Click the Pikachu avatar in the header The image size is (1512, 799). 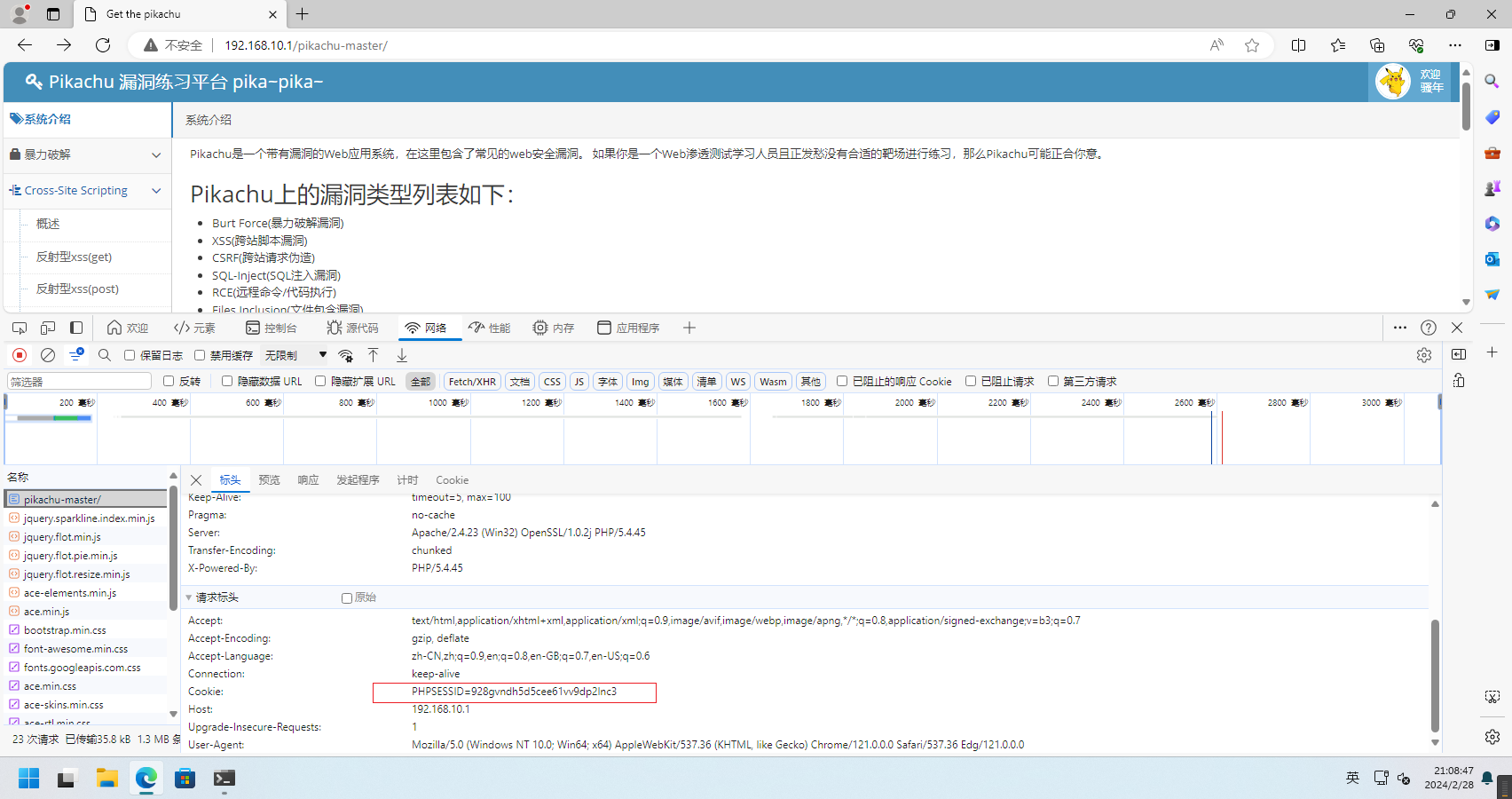[x=1393, y=82]
